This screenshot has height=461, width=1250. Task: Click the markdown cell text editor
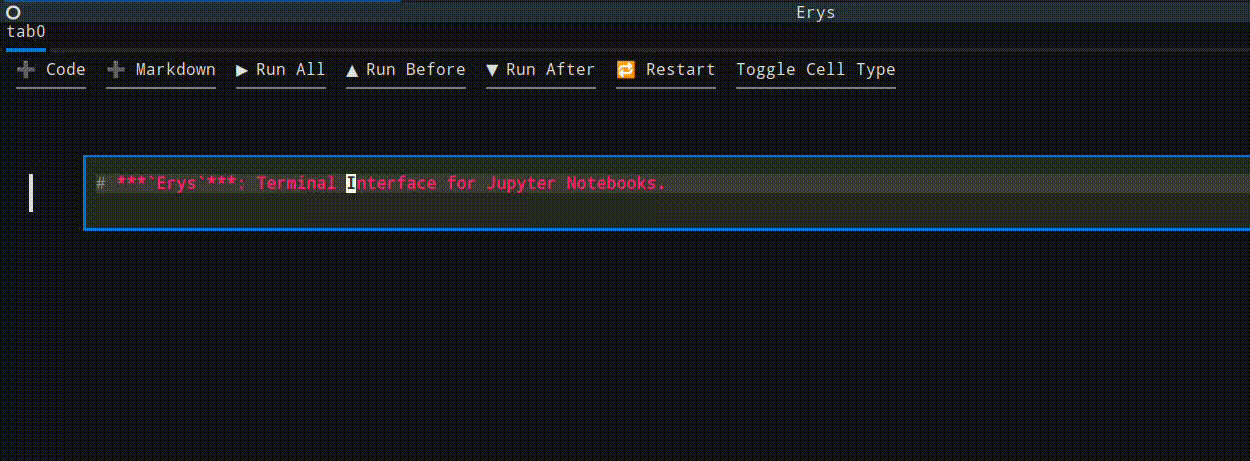pos(667,193)
